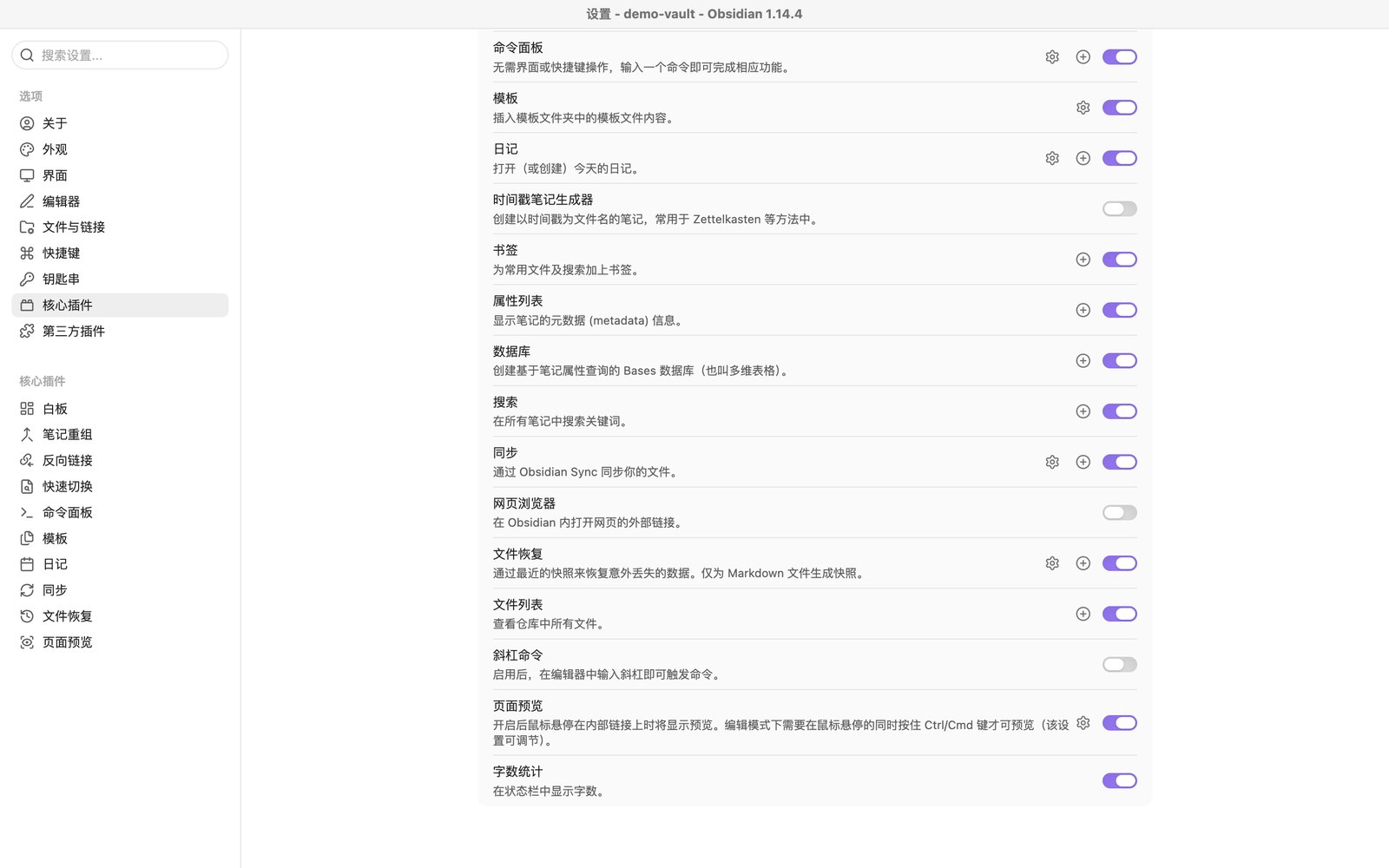Disable the 数据库 plugin toggle

tap(1120, 360)
